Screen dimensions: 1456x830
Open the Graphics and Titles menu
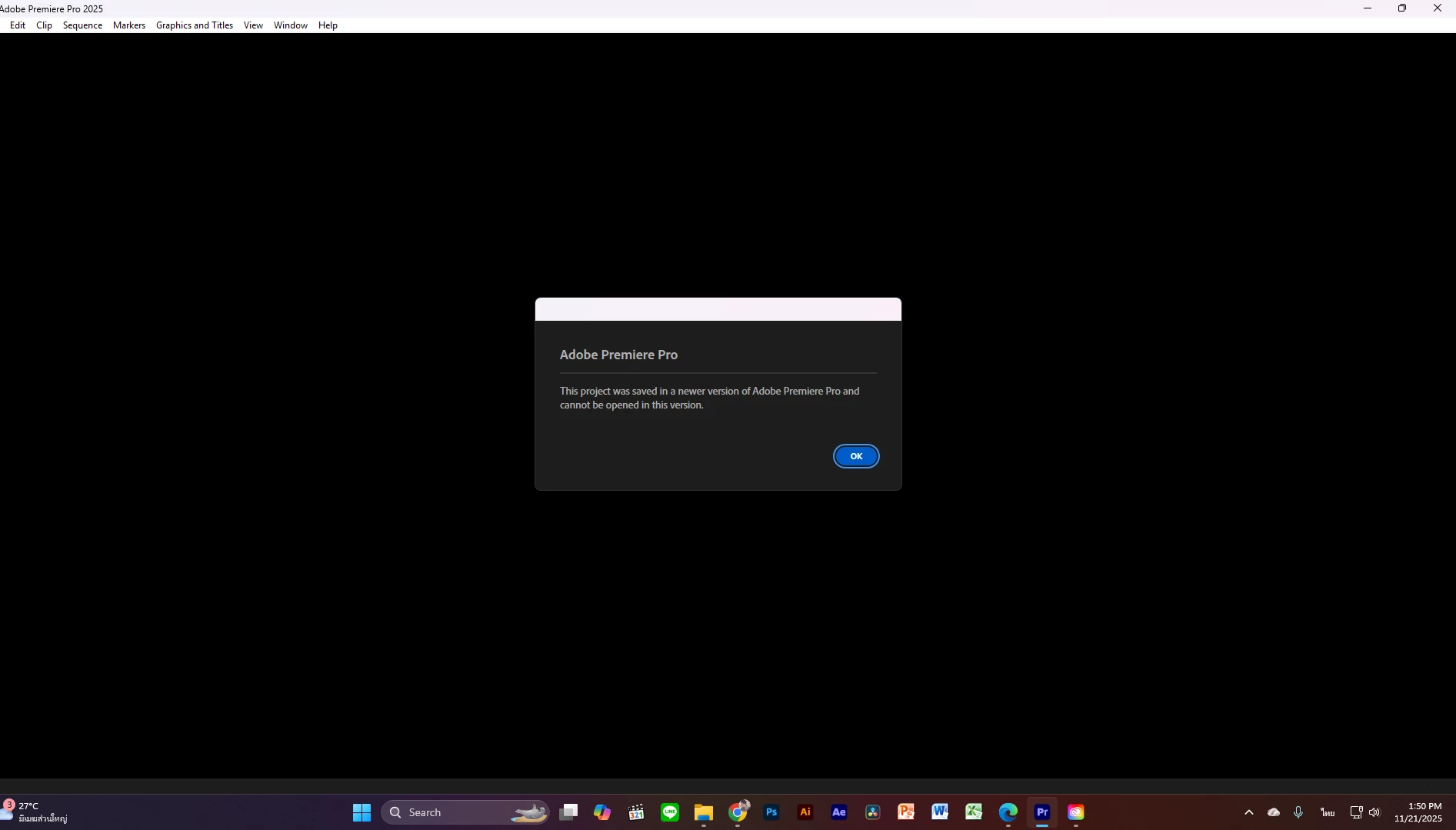click(195, 25)
